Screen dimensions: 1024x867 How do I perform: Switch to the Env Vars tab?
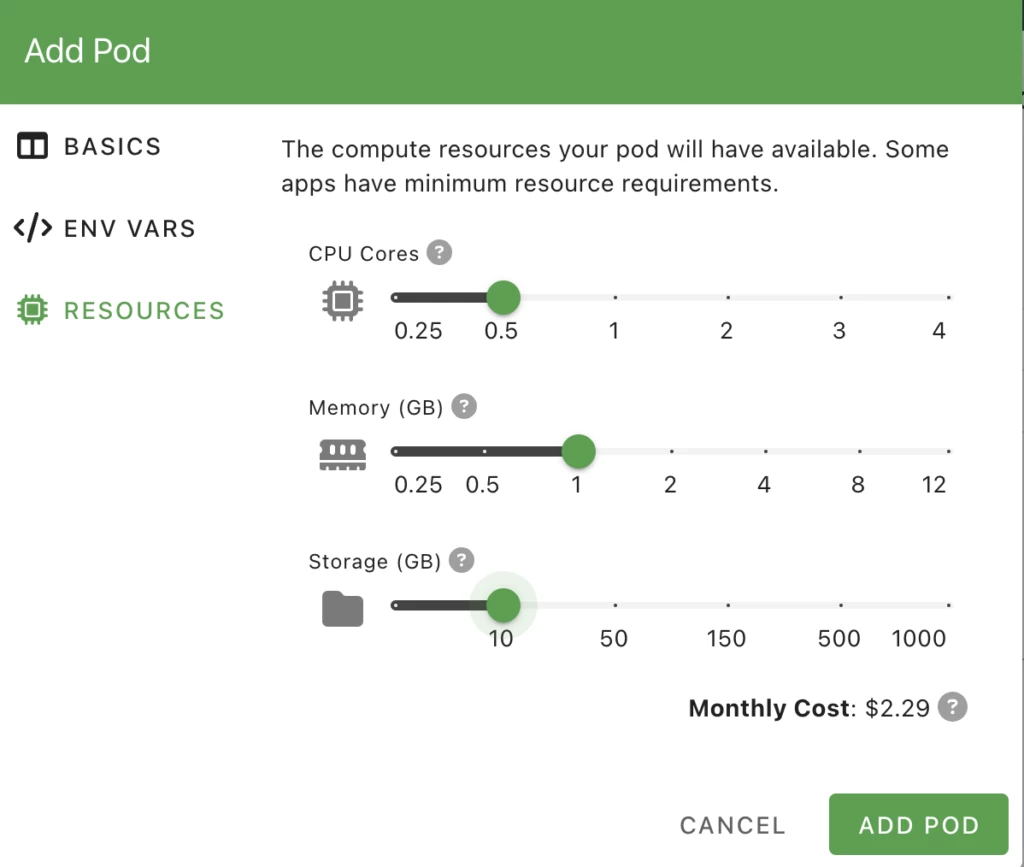(129, 229)
